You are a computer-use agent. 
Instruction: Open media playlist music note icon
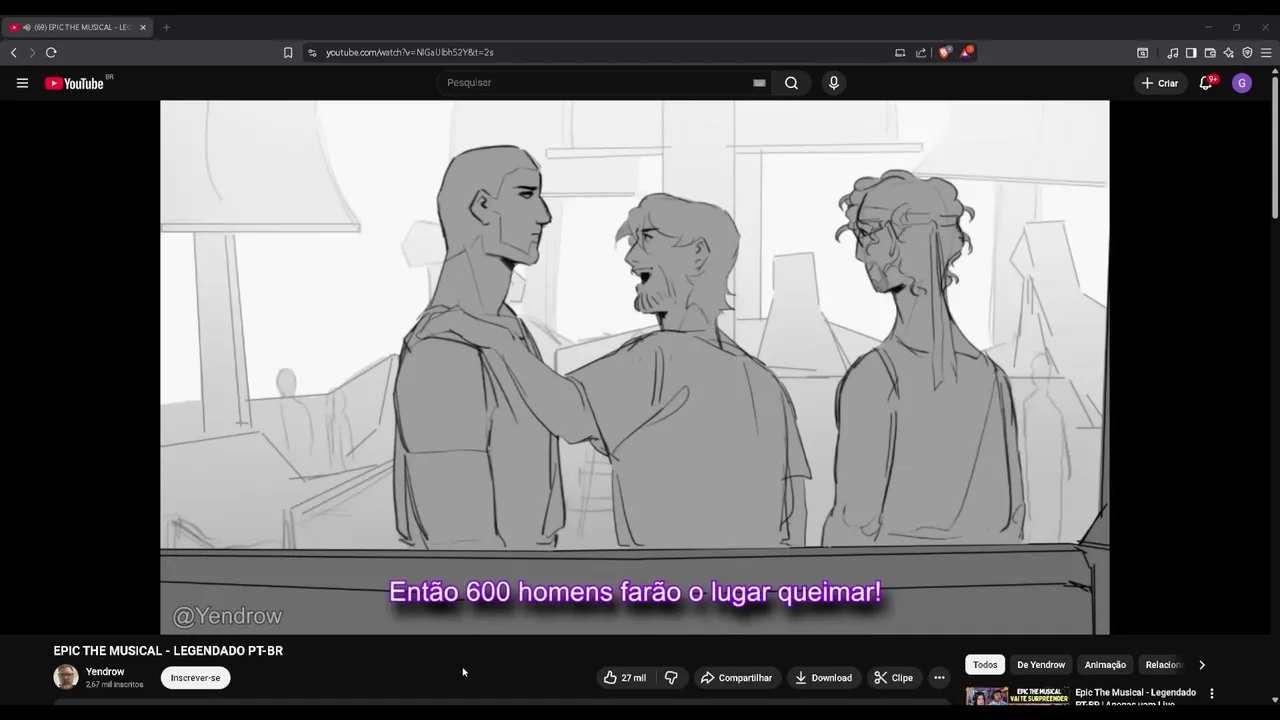(1173, 53)
